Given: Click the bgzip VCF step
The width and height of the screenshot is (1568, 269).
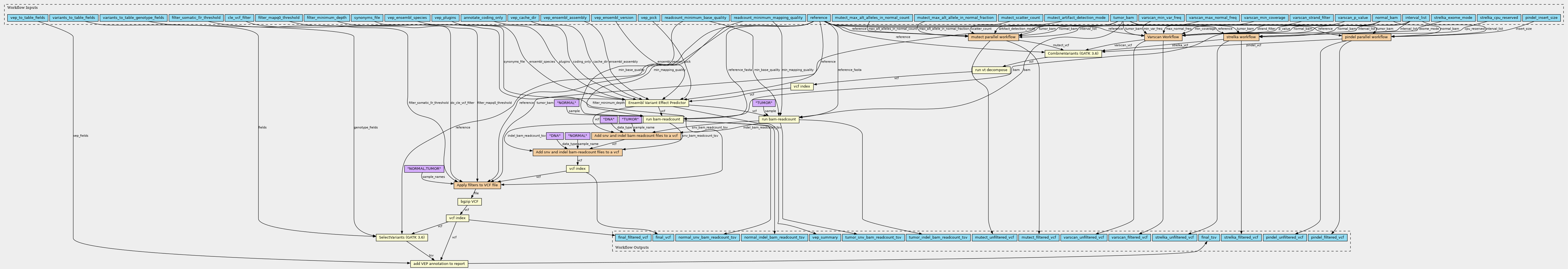Looking at the screenshot, I should click(x=469, y=202).
